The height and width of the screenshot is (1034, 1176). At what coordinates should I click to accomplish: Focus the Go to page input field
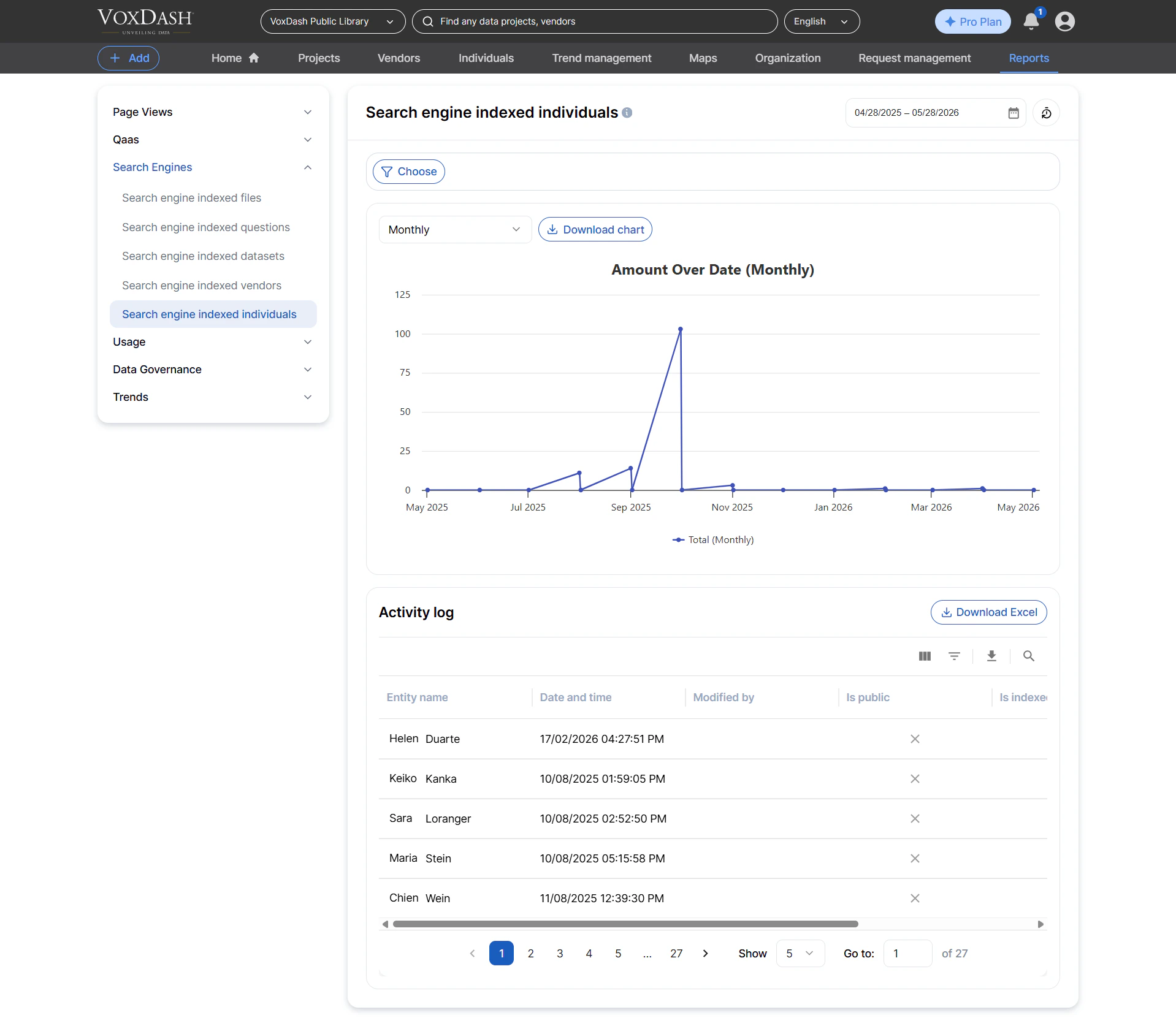907,954
